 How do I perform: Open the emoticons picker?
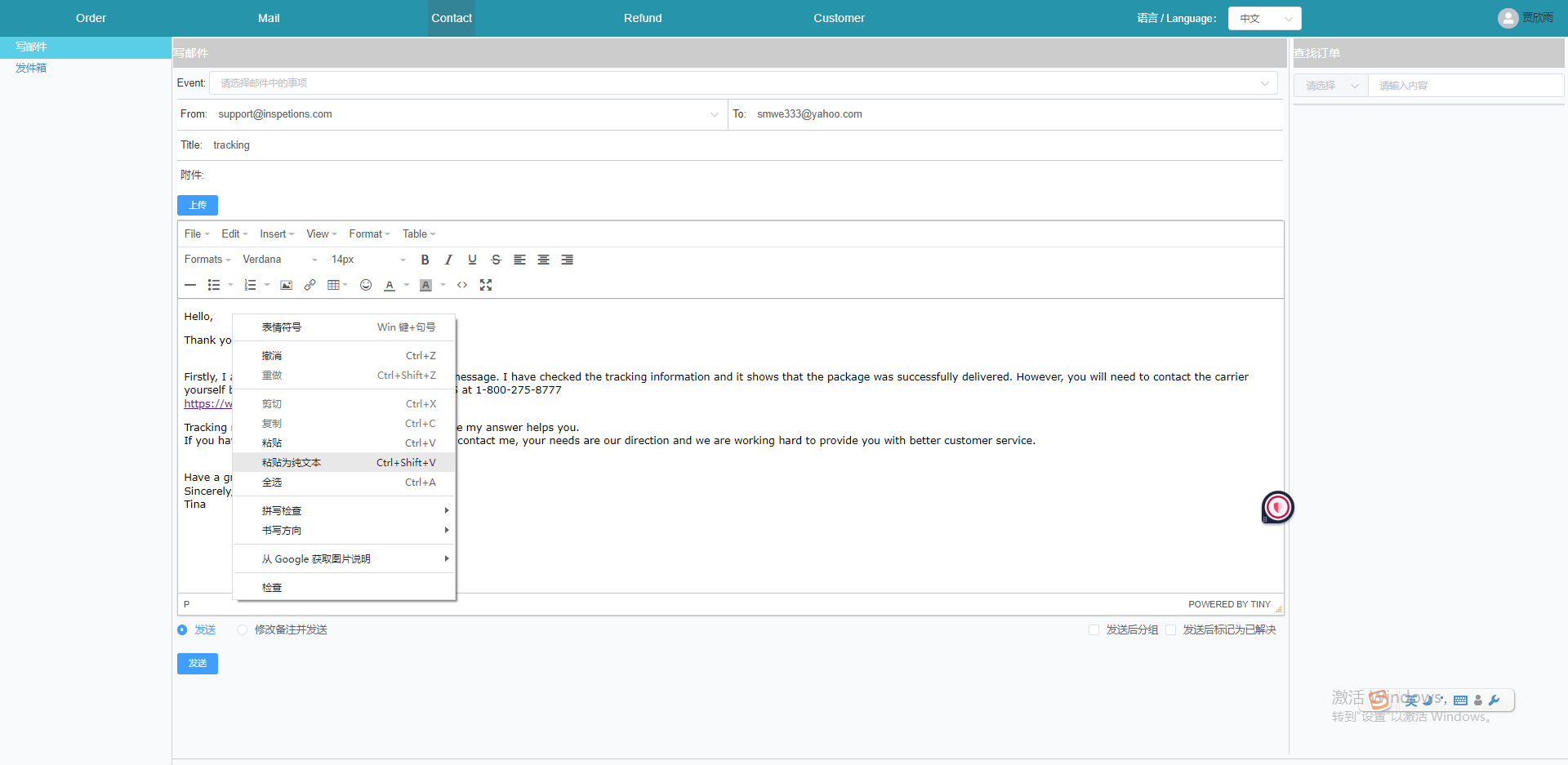366,285
